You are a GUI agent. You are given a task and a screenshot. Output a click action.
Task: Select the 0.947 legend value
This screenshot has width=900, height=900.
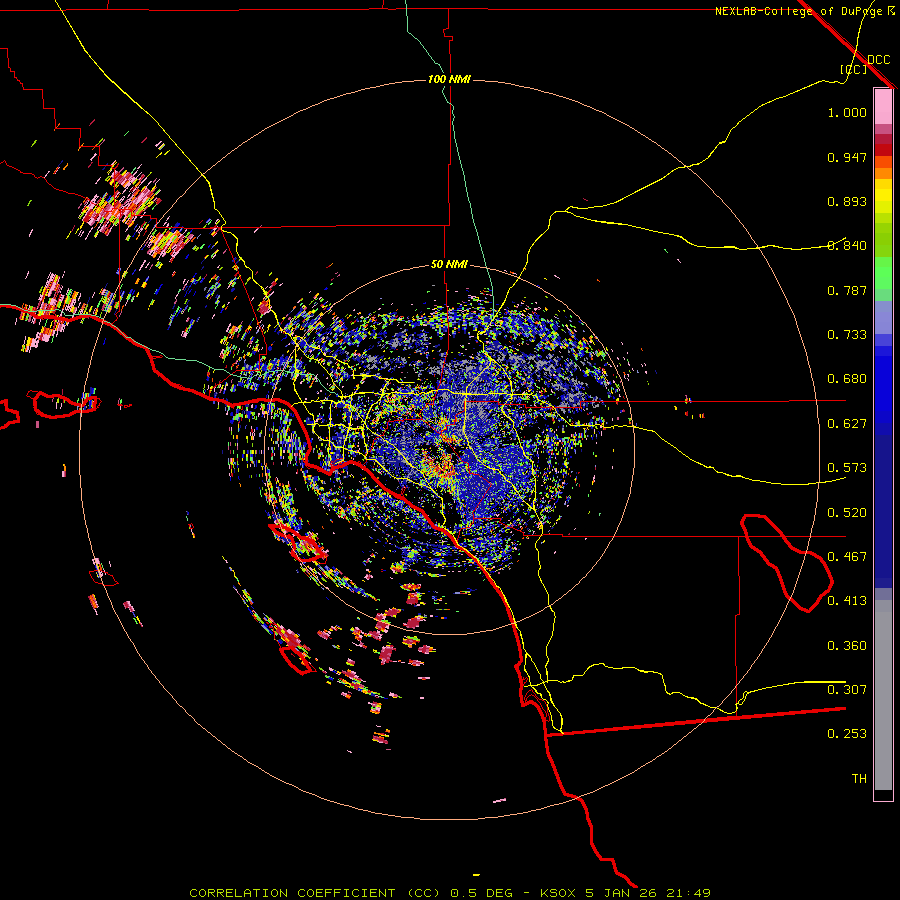pos(847,157)
